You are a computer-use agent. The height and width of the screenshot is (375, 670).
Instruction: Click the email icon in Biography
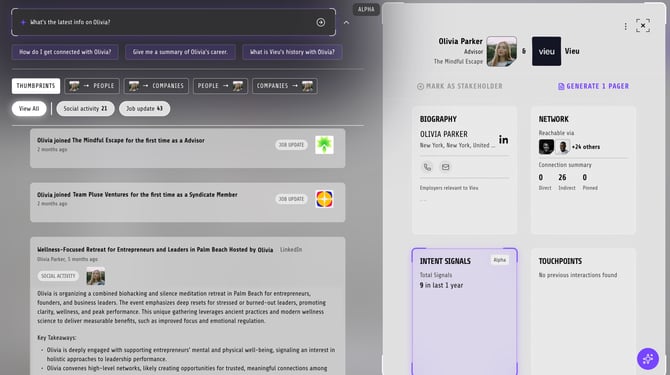click(x=445, y=167)
